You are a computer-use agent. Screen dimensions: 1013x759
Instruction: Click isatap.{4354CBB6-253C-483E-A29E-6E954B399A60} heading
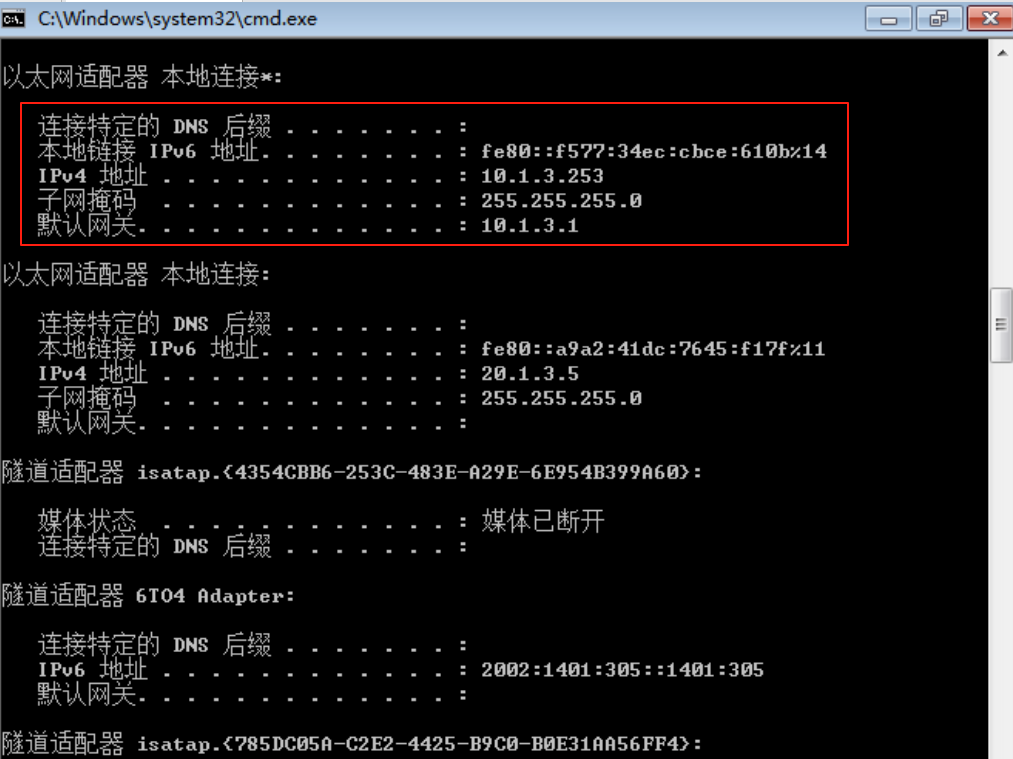pos(351,472)
